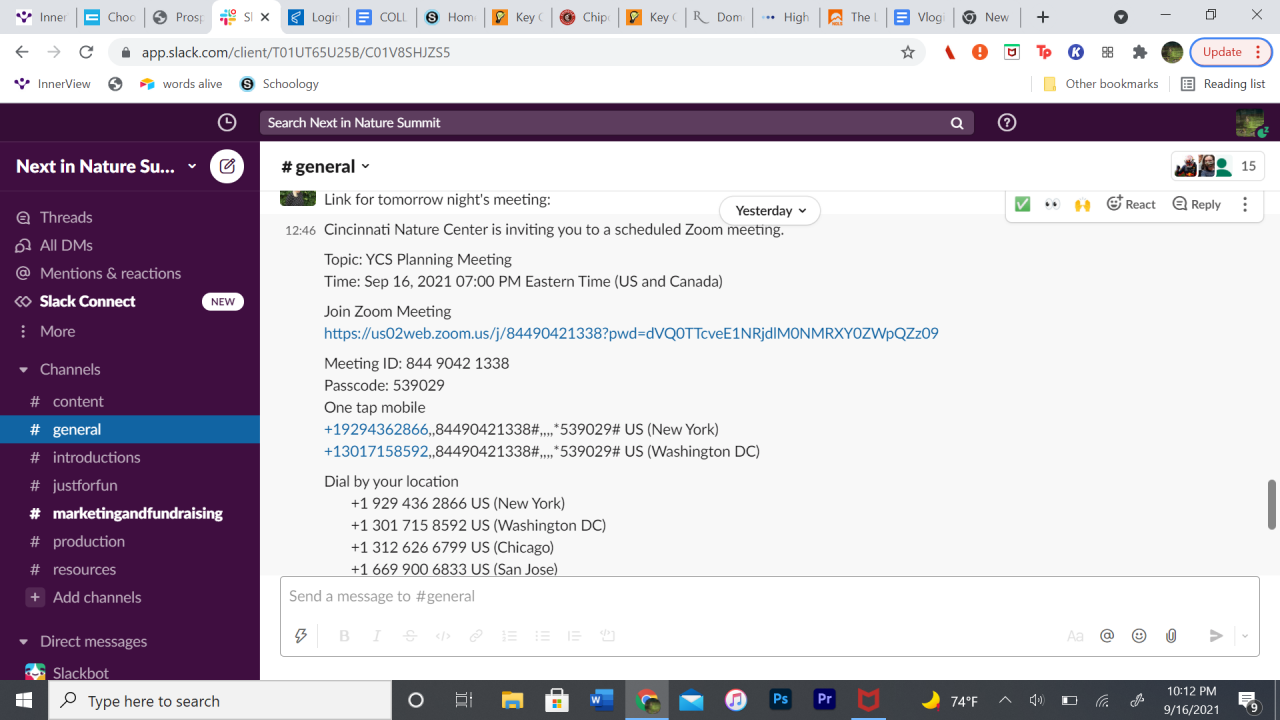The height and width of the screenshot is (720, 1280).
Task: Open Chrome Extensions puzzle icon
Action: [1139, 52]
